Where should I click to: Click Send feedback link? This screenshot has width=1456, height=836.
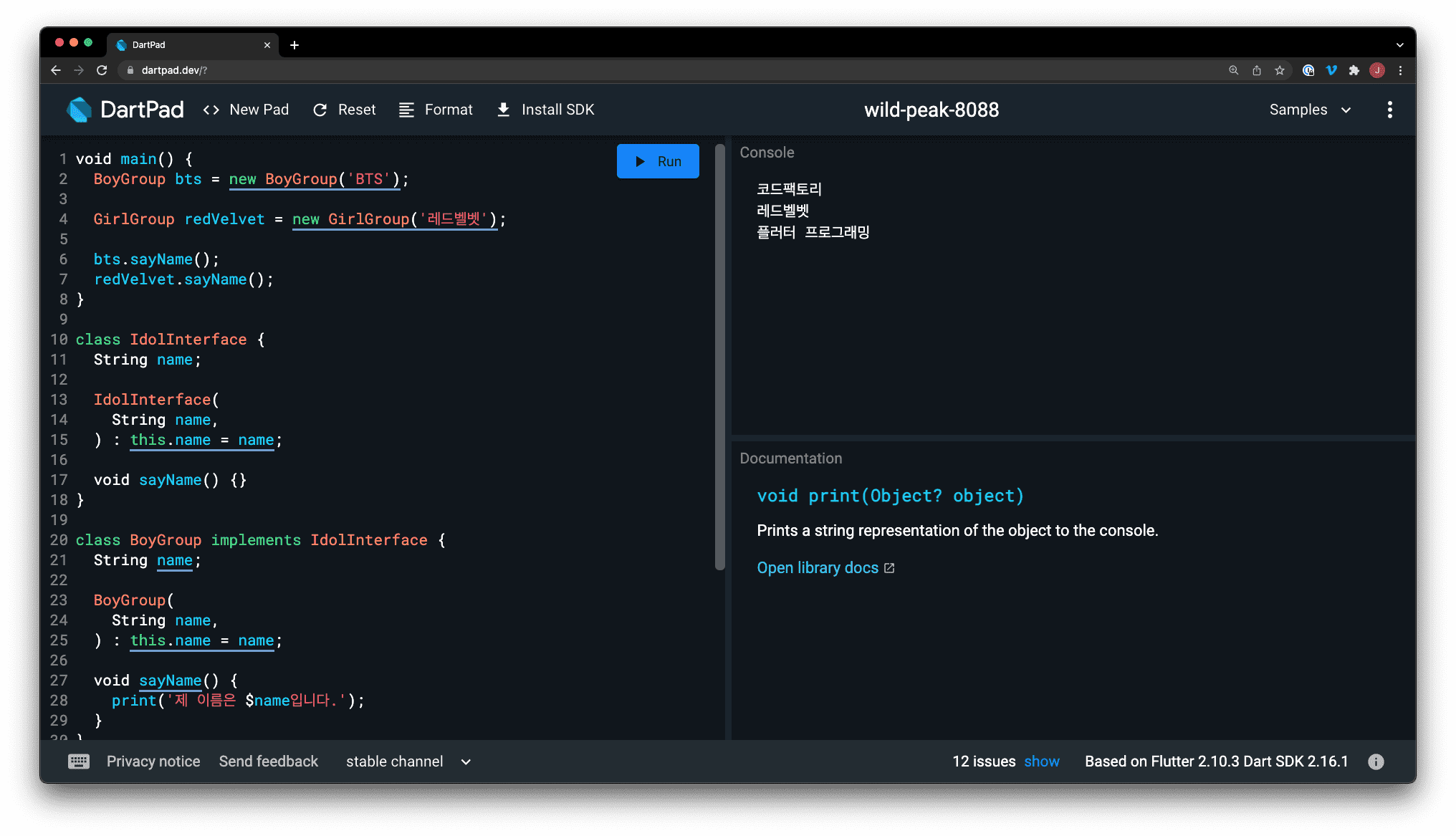[269, 761]
